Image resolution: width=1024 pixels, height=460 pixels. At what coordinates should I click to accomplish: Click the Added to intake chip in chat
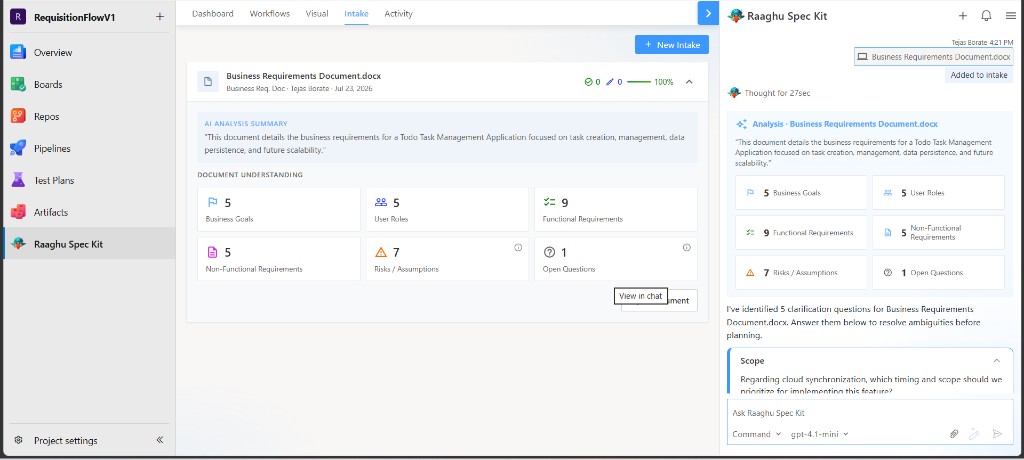[x=978, y=75]
